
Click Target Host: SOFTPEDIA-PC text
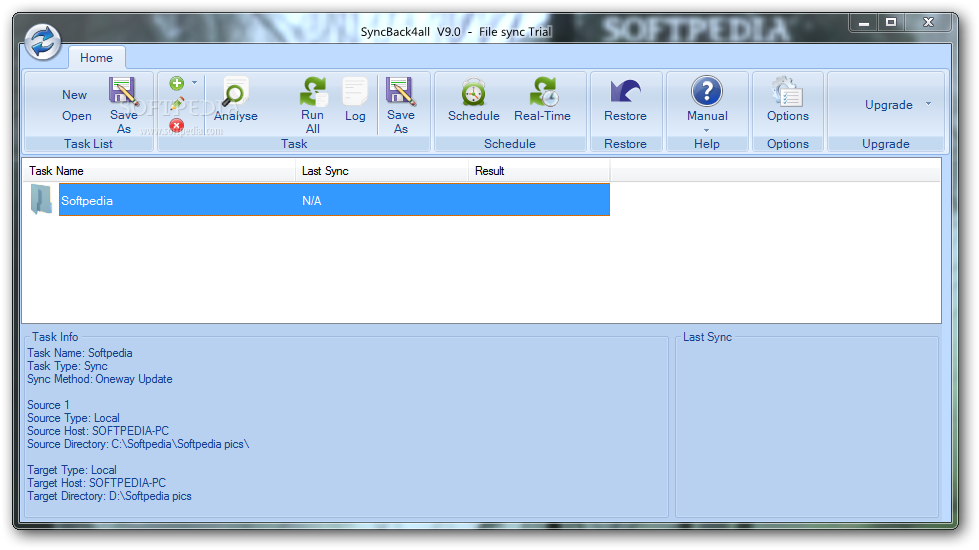click(x=97, y=483)
